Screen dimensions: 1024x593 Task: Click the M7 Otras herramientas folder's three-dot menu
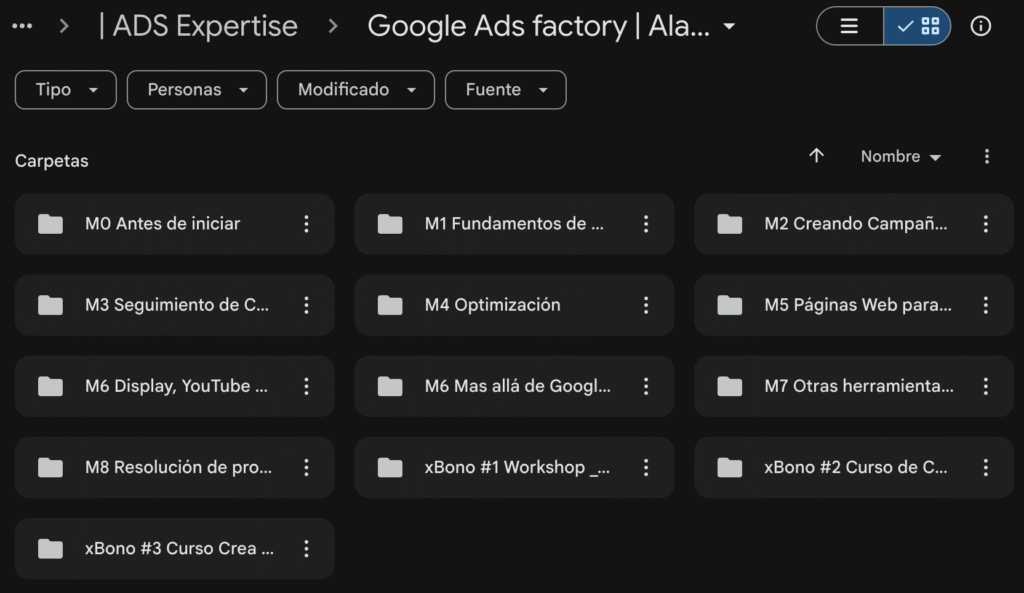point(985,386)
